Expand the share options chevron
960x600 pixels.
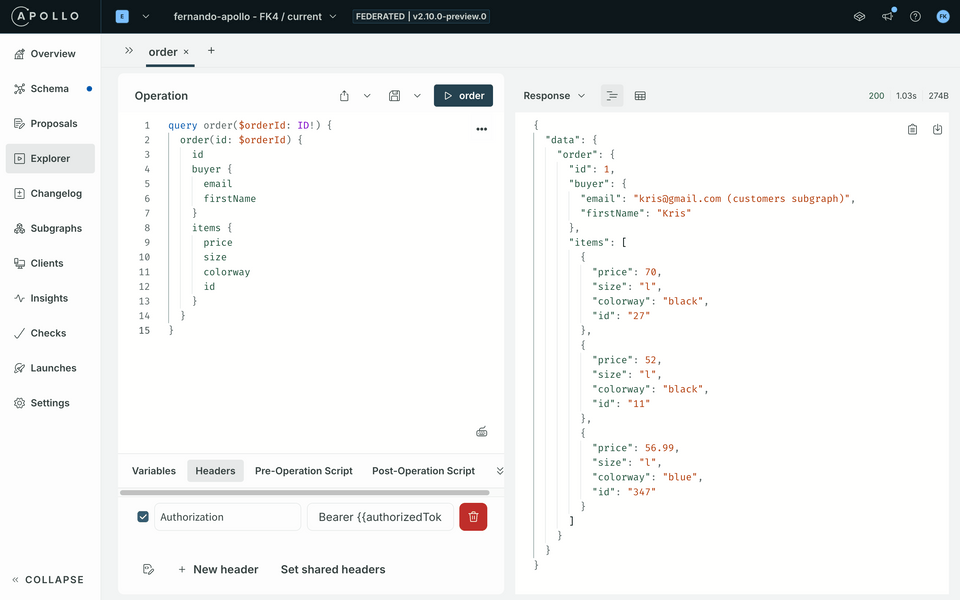[367, 96]
